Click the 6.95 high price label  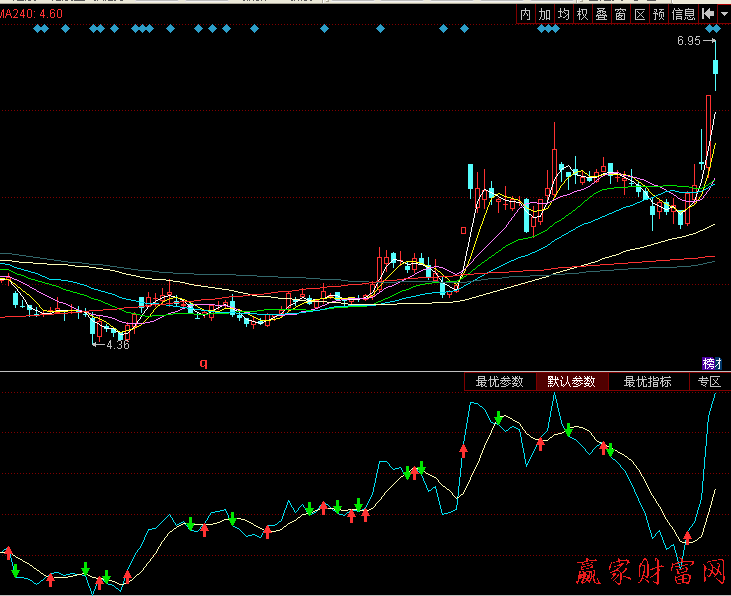click(688, 41)
